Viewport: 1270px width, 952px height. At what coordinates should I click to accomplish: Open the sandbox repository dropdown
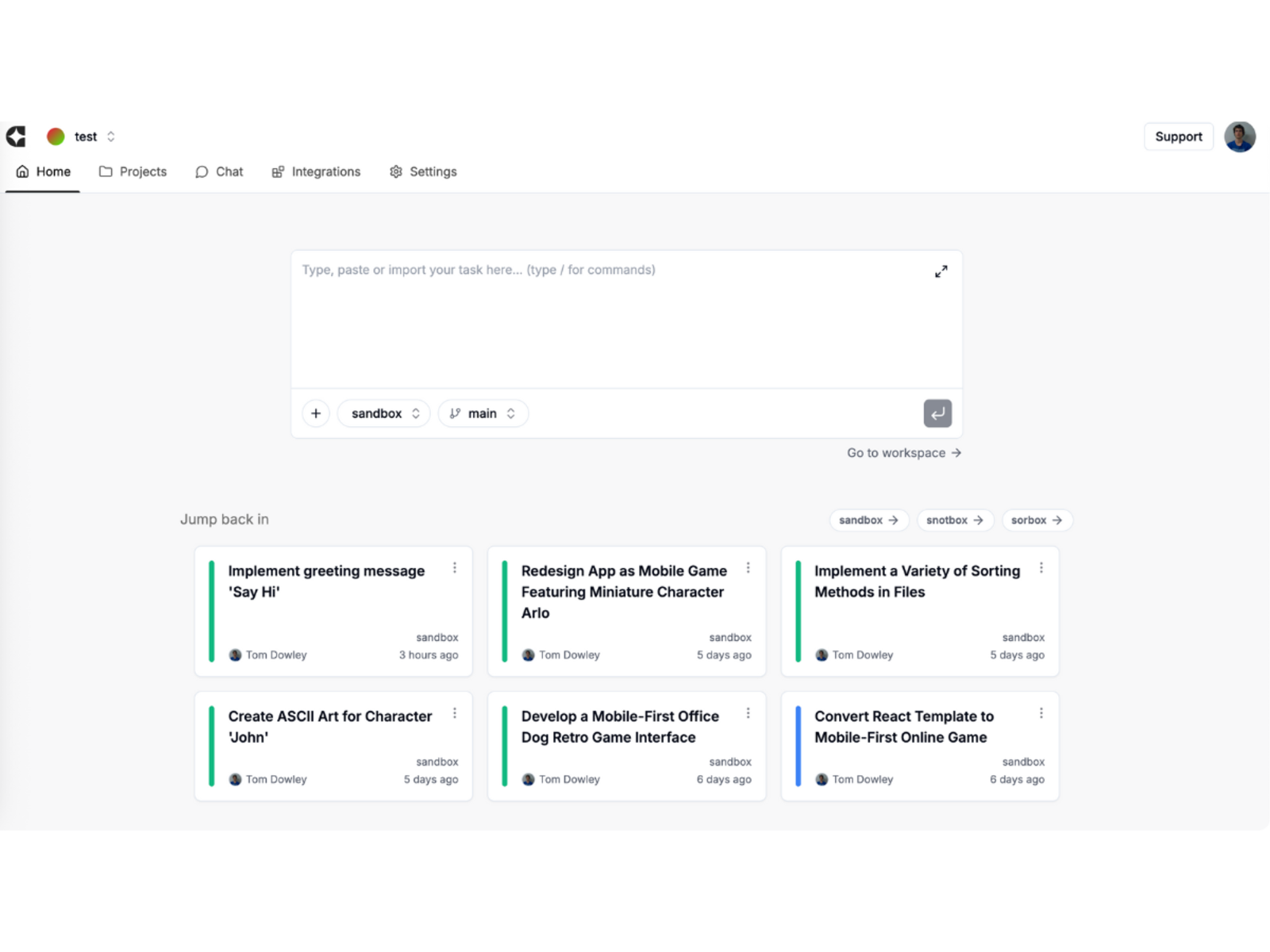pos(383,413)
